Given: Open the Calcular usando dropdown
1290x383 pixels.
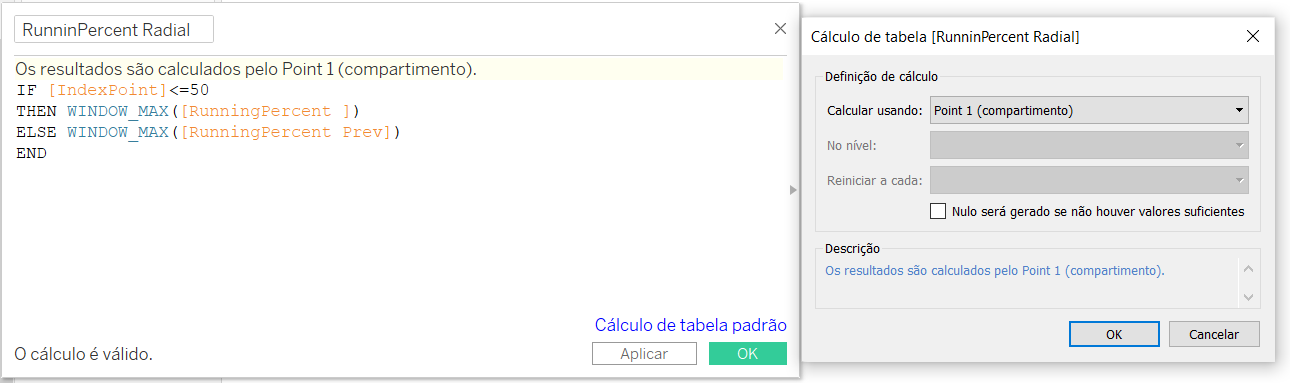Looking at the screenshot, I should [1089, 110].
